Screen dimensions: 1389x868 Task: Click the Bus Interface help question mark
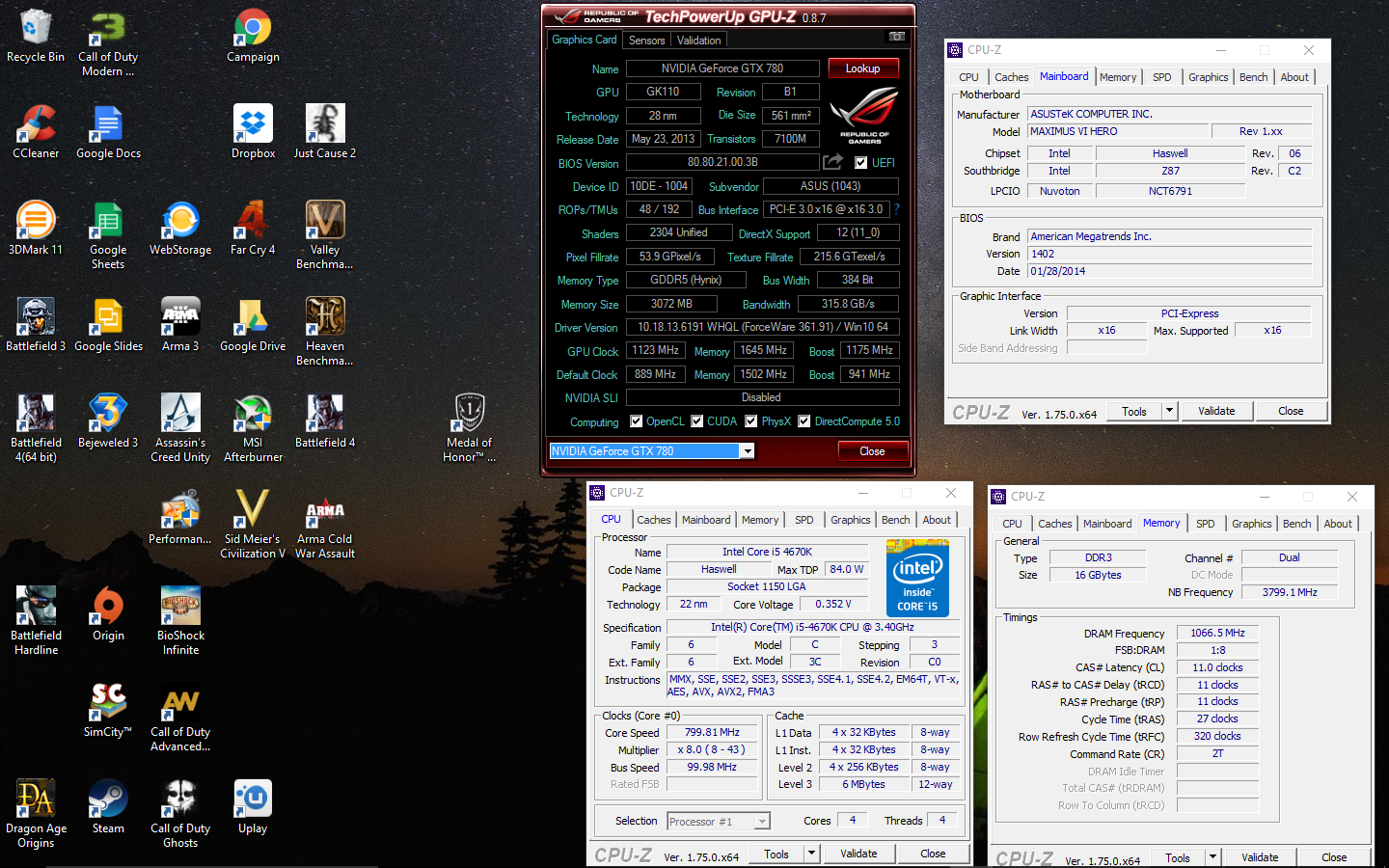[x=896, y=209]
